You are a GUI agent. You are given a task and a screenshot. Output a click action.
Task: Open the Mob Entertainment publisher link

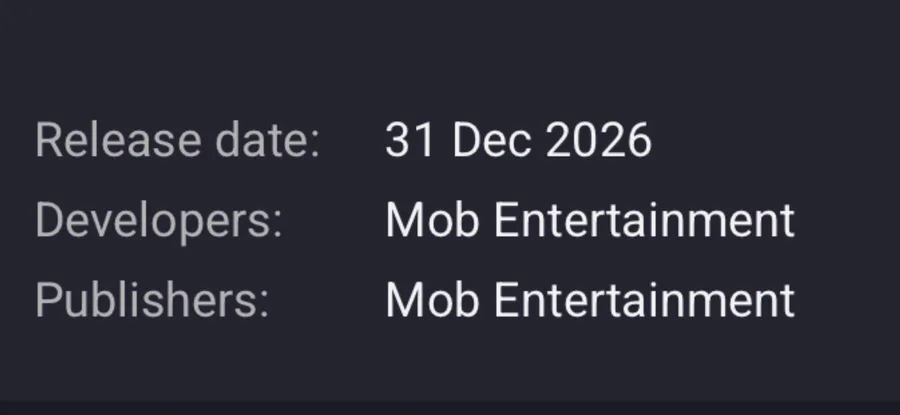[x=589, y=300]
